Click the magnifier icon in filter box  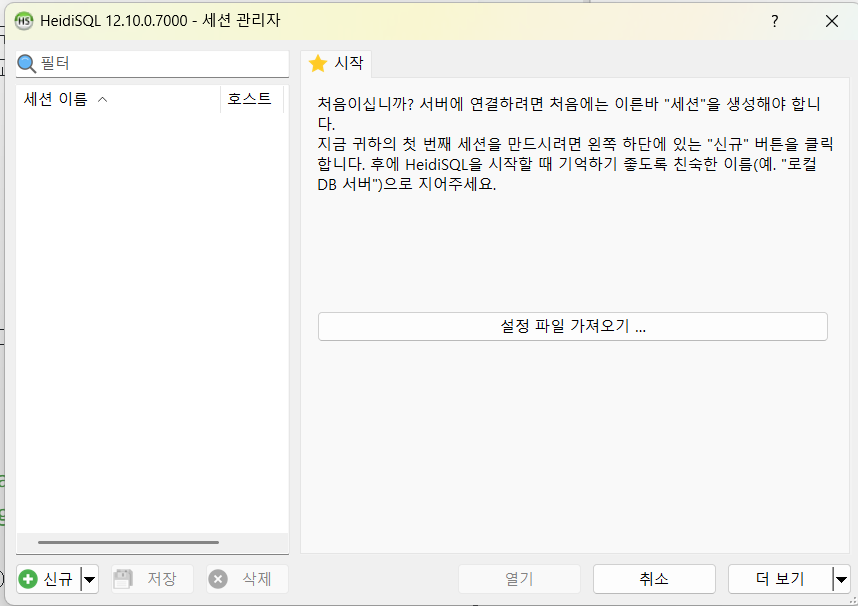coord(26,64)
